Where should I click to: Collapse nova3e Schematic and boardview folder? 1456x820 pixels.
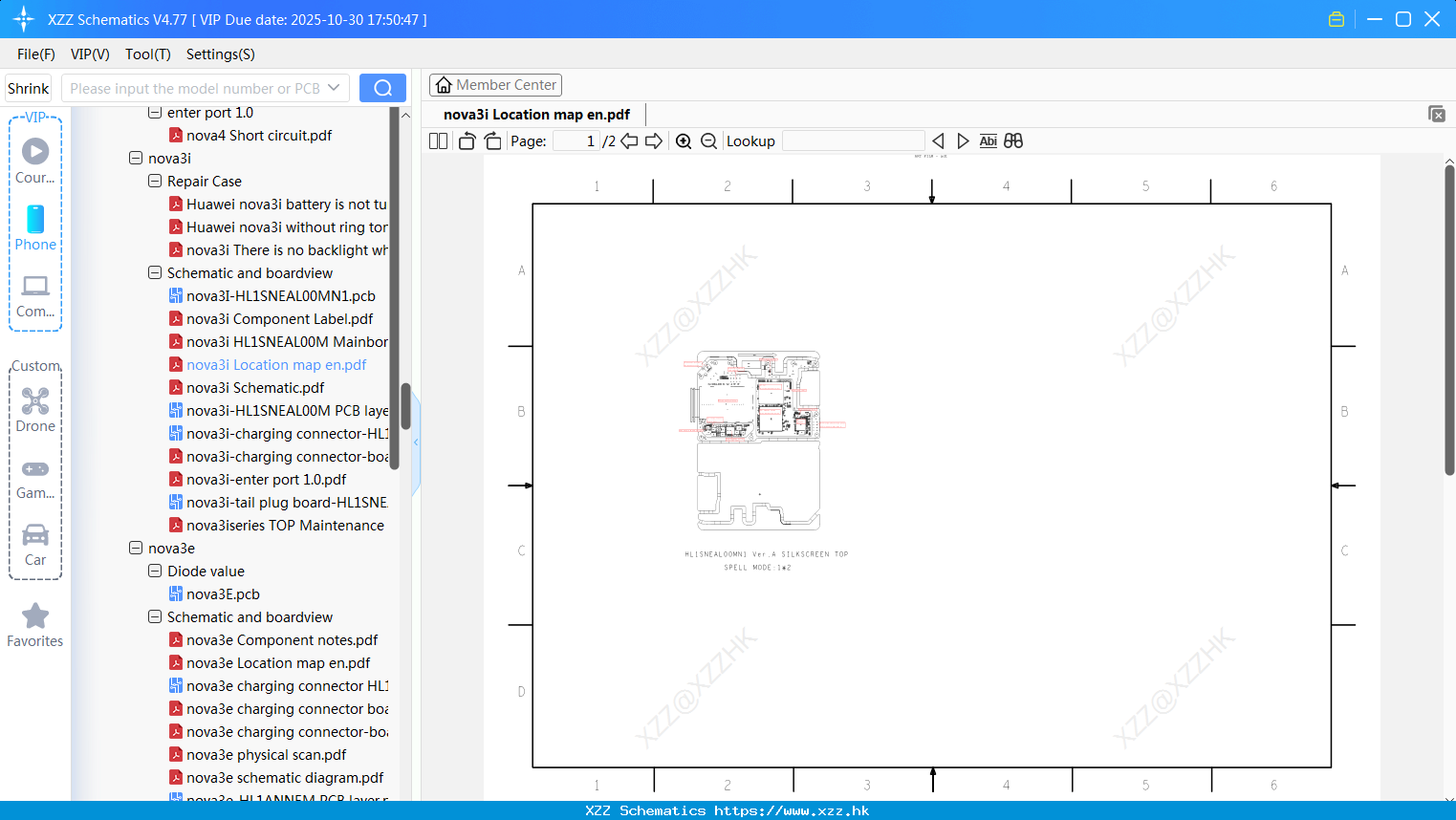(155, 617)
